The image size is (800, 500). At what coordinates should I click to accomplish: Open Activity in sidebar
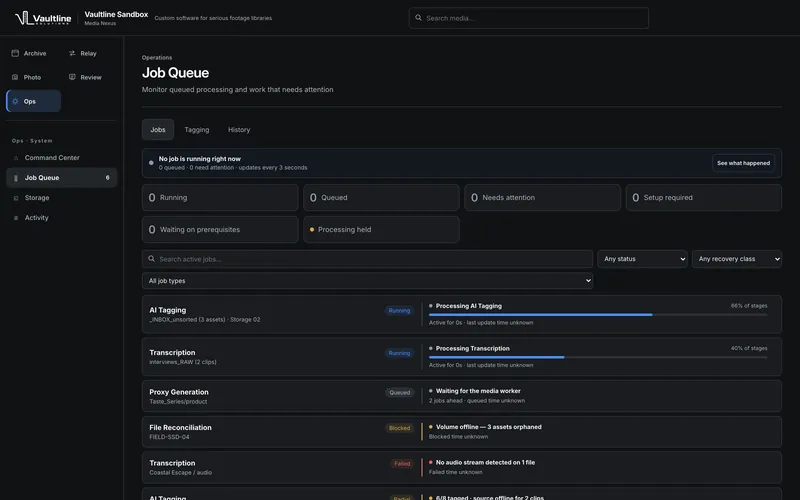62,217
